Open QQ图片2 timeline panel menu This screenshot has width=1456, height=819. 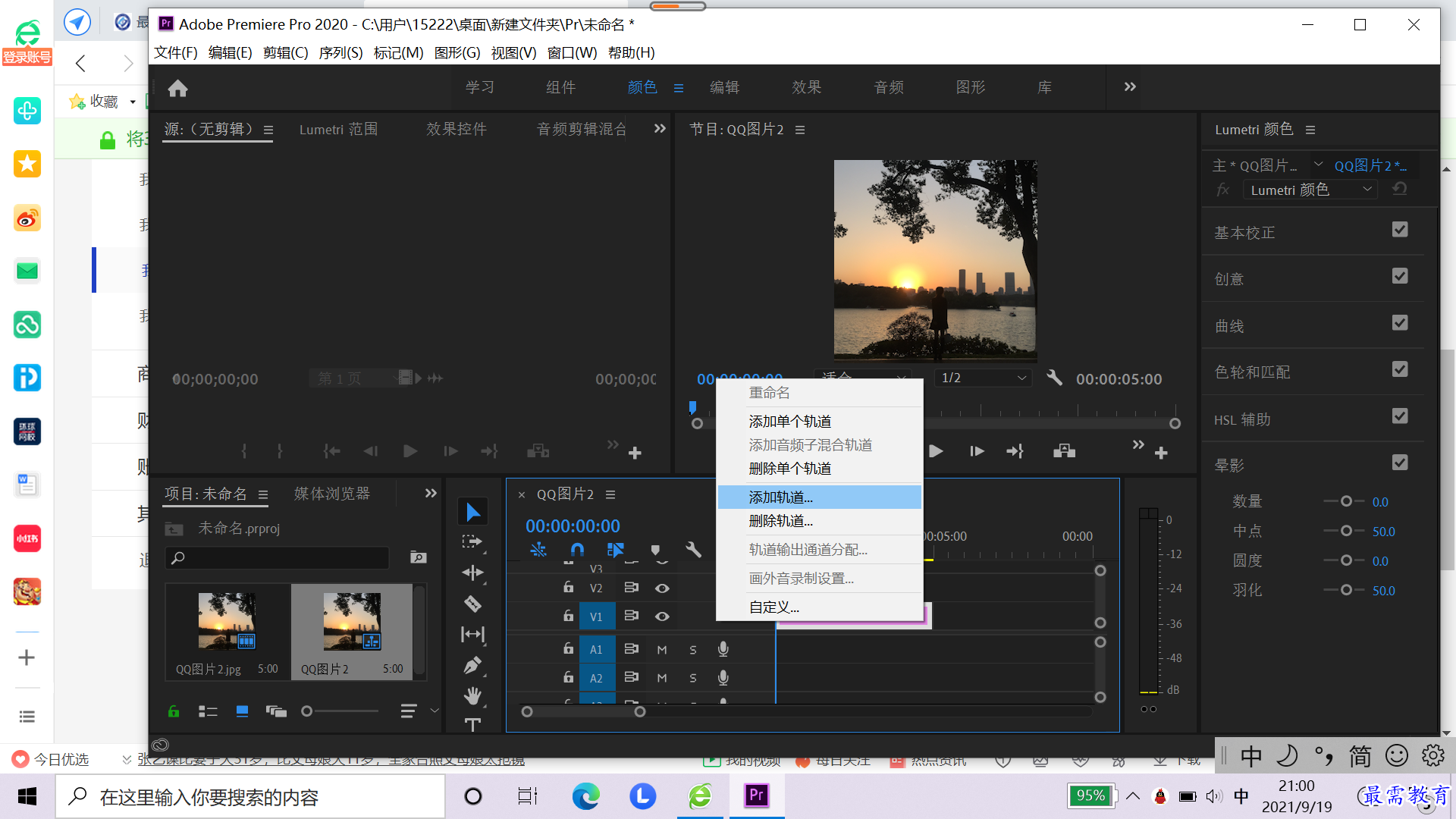point(610,494)
